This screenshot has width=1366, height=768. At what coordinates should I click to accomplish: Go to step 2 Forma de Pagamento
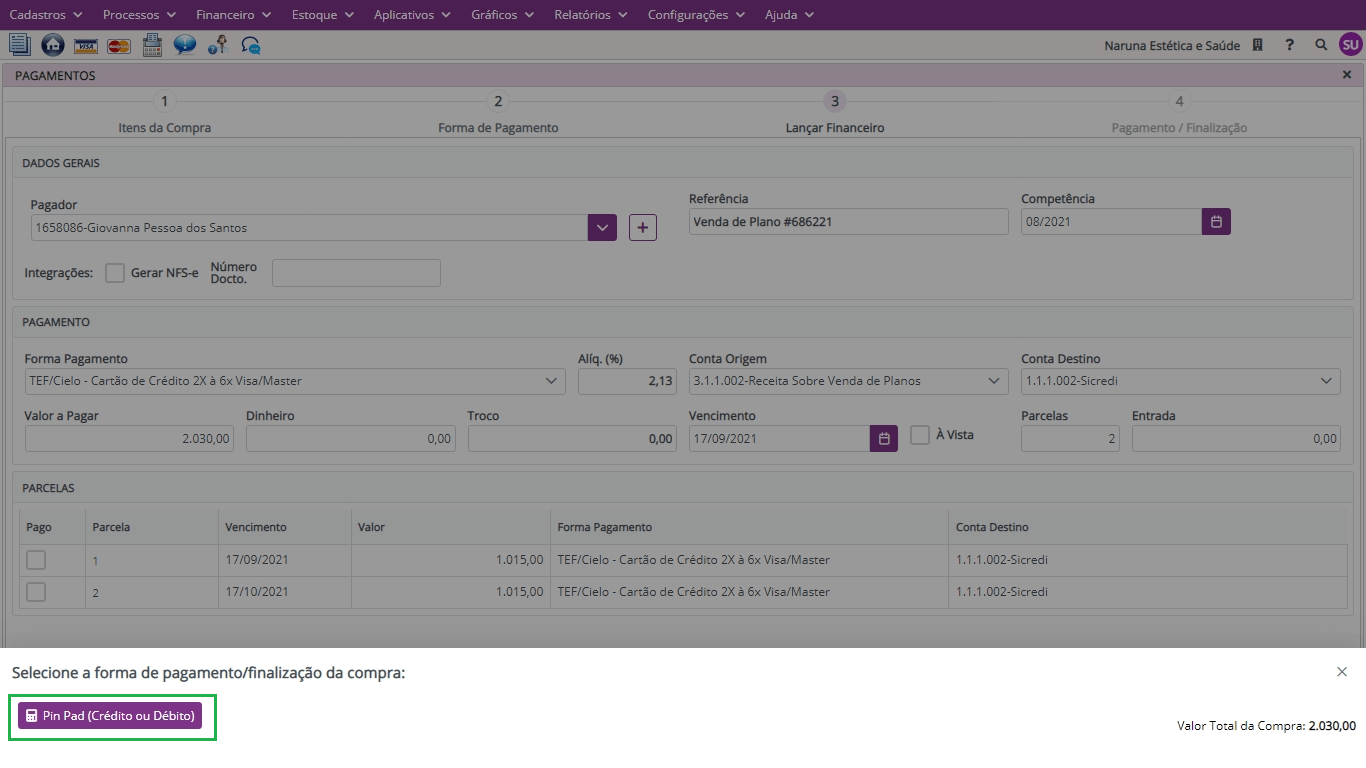point(498,102)
